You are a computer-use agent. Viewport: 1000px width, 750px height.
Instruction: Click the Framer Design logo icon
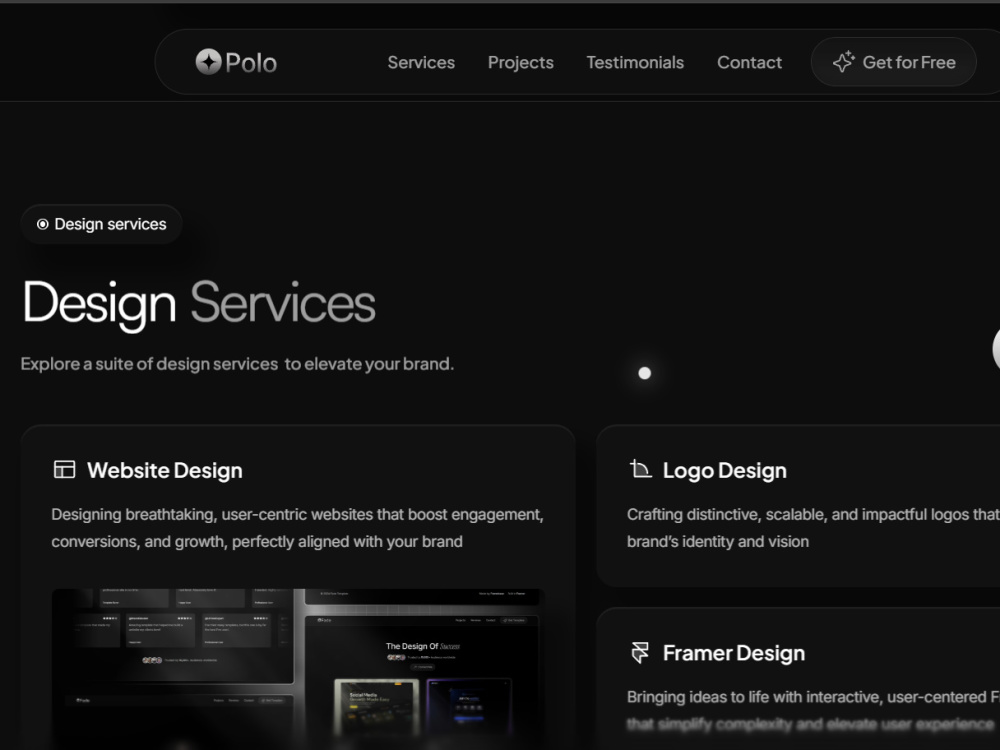[640, 652]
